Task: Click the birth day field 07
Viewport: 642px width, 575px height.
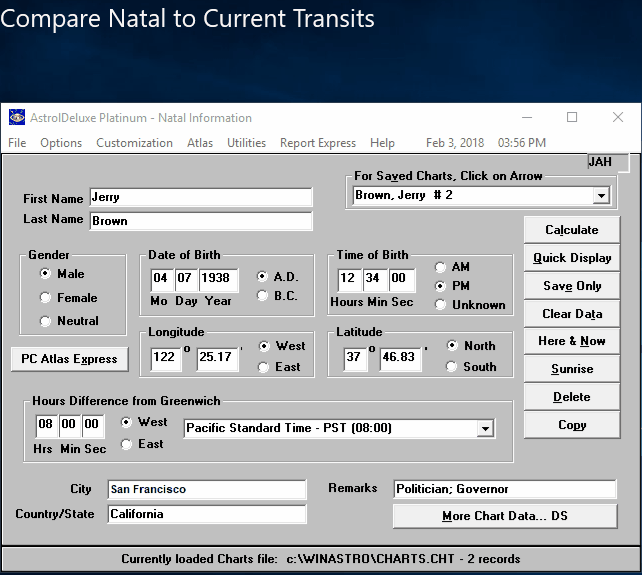Action: click(186, 280)
